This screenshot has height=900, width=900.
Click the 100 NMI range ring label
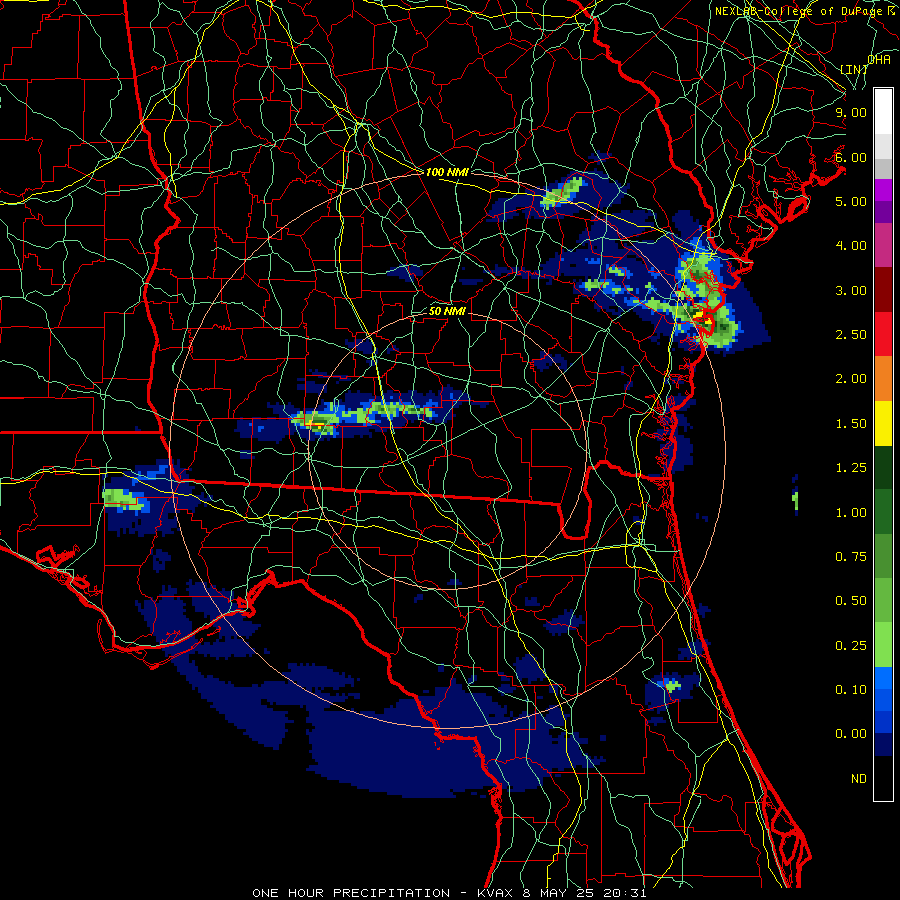point(447,172)
